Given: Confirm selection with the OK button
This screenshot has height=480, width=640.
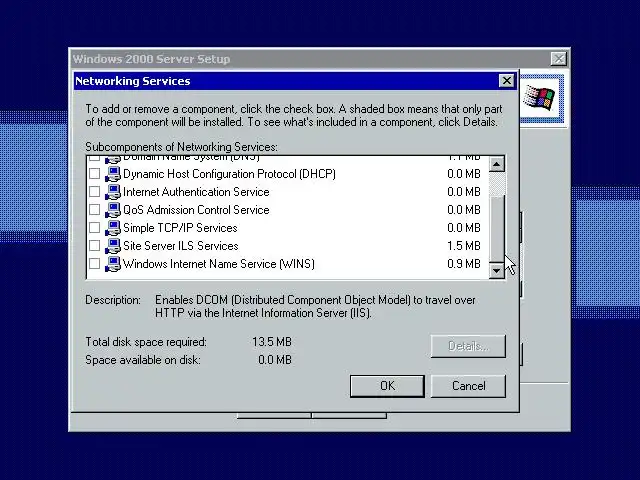Looking at the screenshot, I should (x=387, y=386).
